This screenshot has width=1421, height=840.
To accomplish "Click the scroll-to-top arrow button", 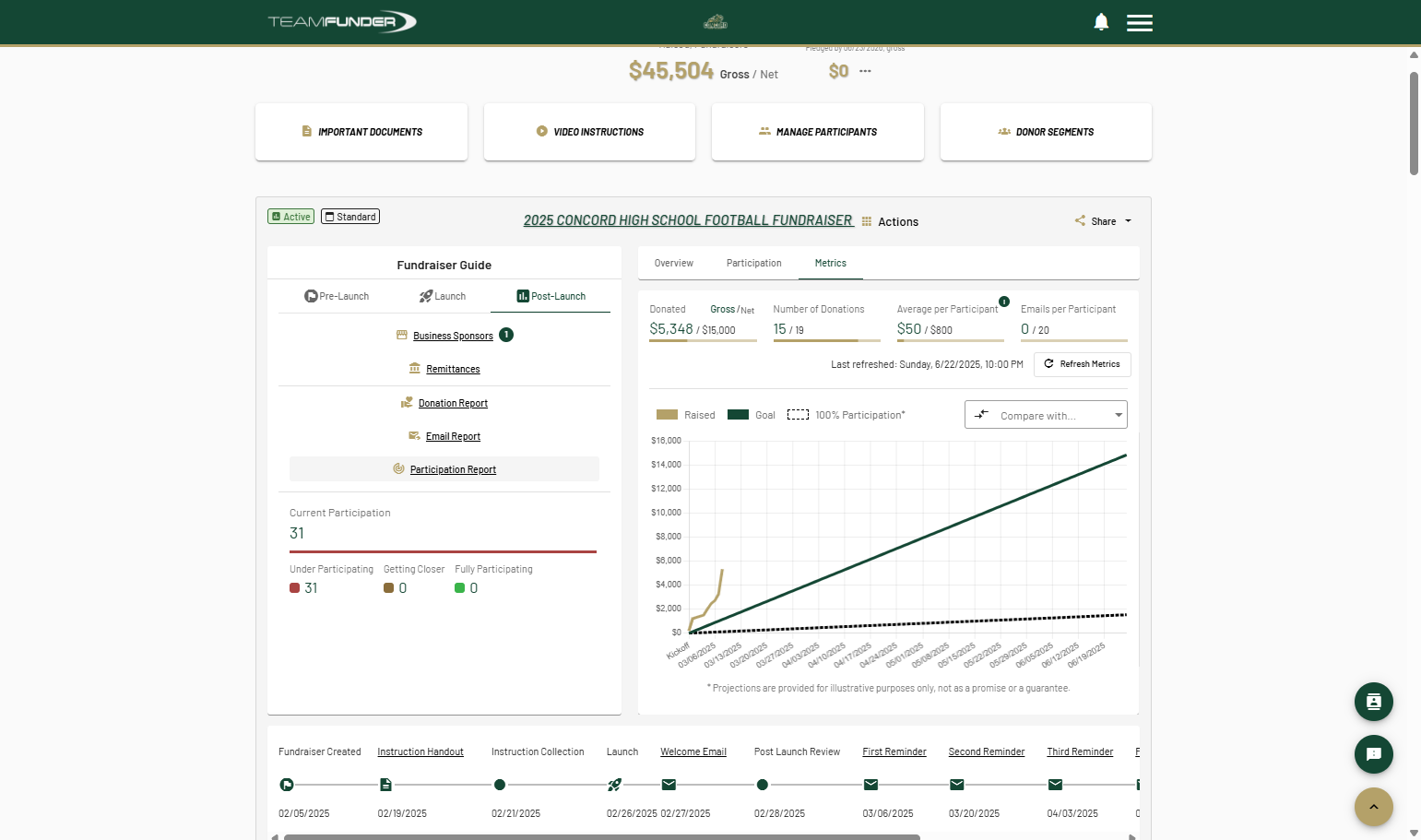I will tap(1374, 807).
